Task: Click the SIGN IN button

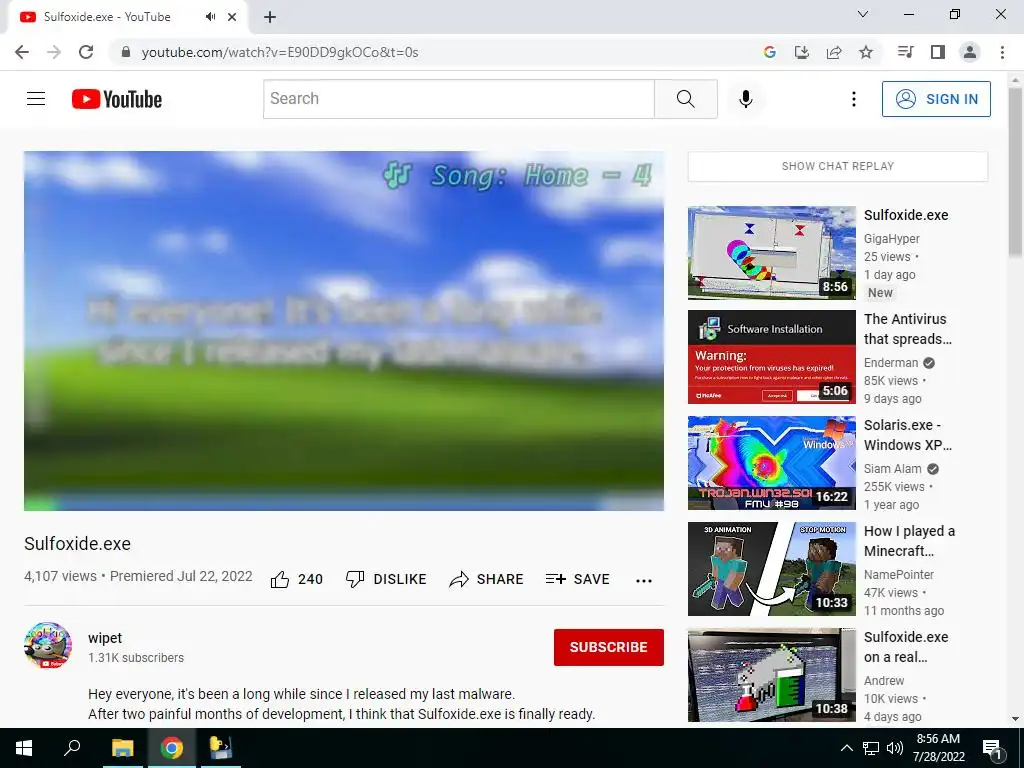Action: (936, 99)
